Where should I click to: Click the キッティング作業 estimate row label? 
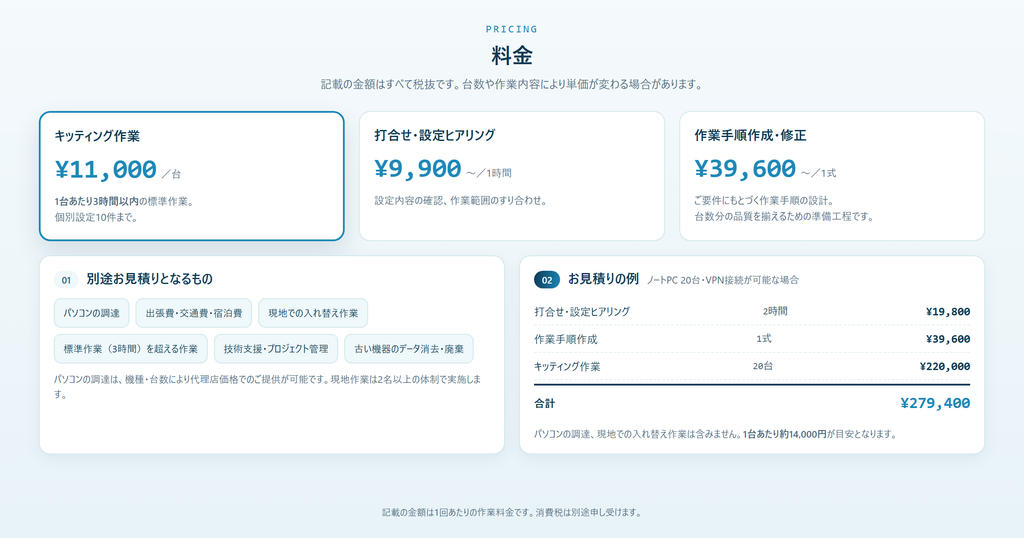coord(567,367)
